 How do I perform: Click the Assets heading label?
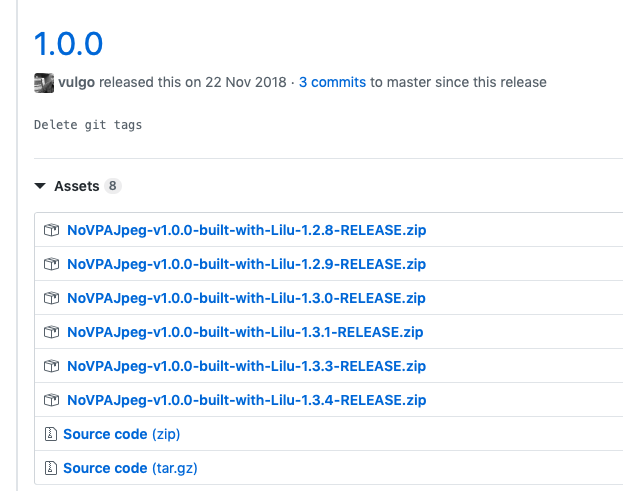[77, 186]
